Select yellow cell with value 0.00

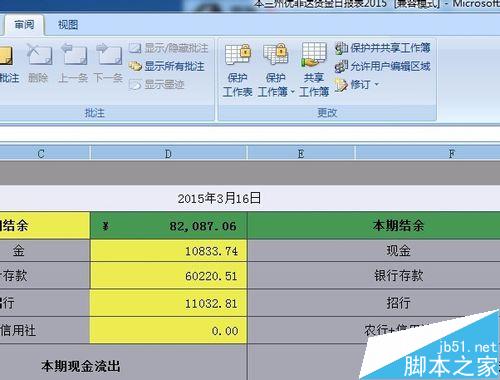pos(168,331)
